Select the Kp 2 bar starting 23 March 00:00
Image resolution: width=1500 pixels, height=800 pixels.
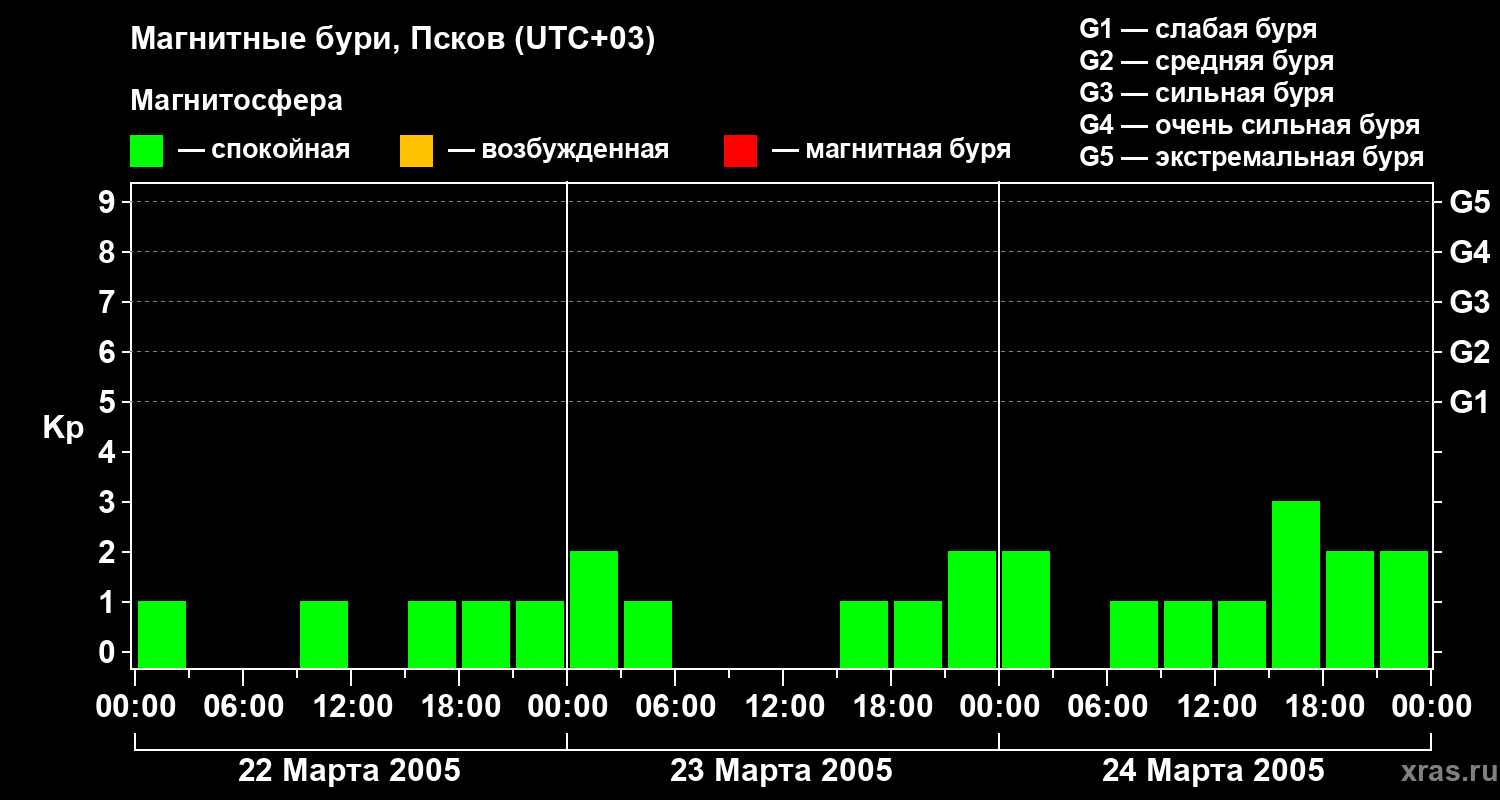click(x=594, y=609)
